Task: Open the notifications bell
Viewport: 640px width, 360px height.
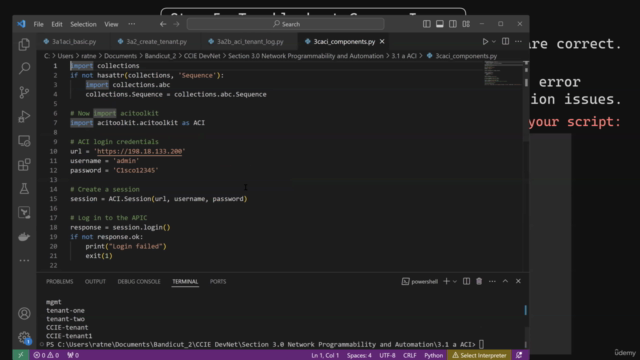Action: (519, 355)
